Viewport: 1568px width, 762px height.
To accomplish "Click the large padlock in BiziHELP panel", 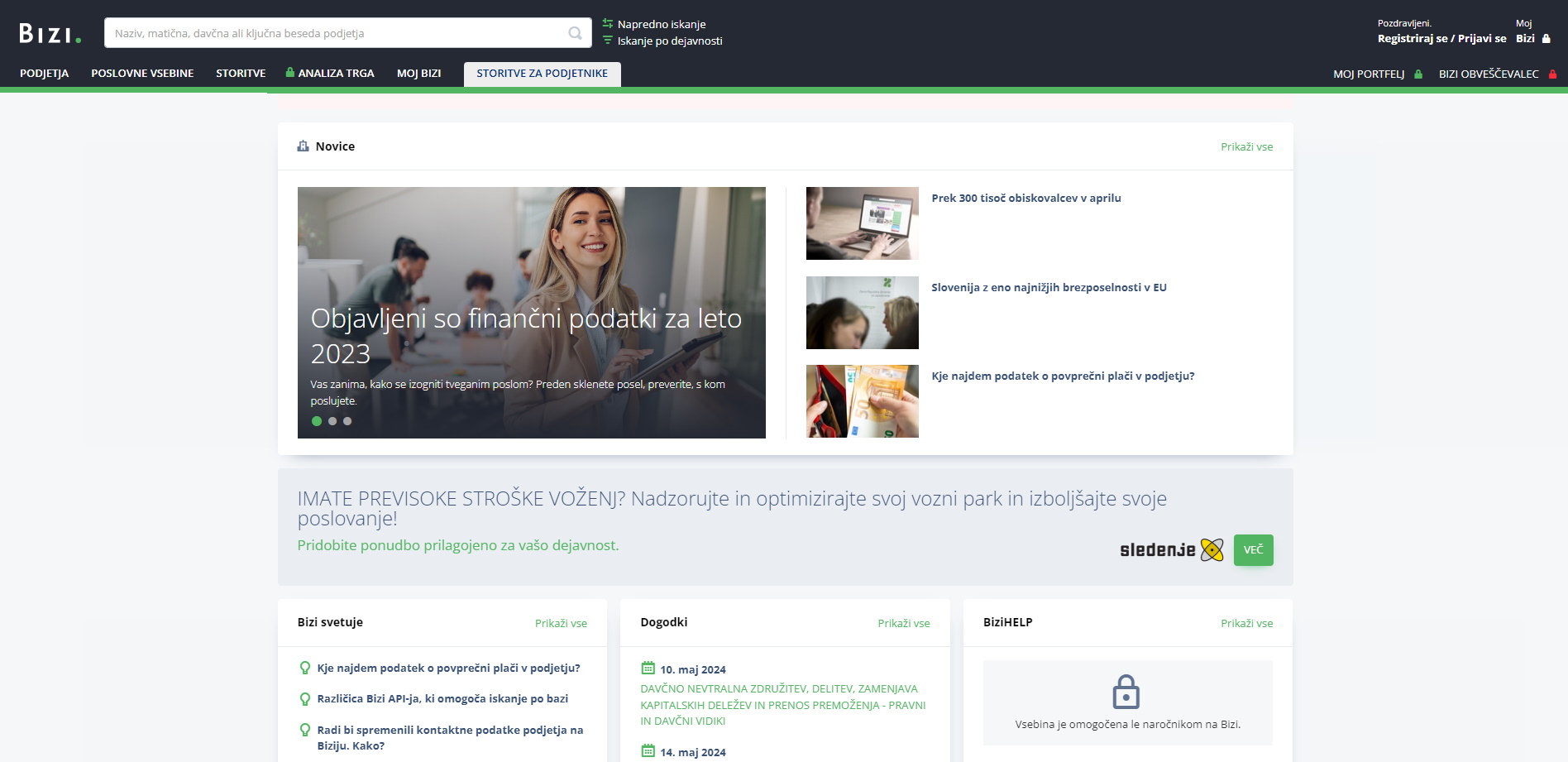I will pyautogui.click(x=1126, y=692).
